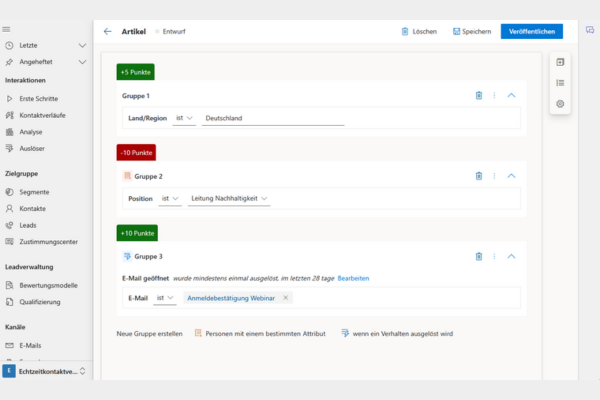Click the Gruppe 3 behavior trigger icon
The image size is (600, 400).
127,256
